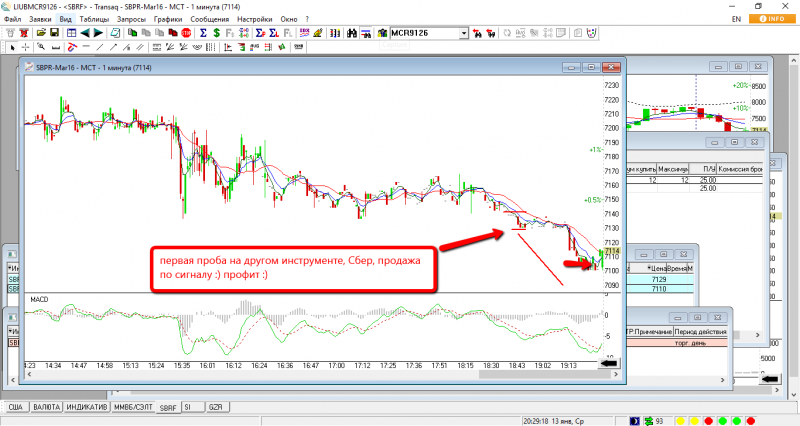
Task: Select the magnifier zoom tool
Action: (x=41, y=46)
